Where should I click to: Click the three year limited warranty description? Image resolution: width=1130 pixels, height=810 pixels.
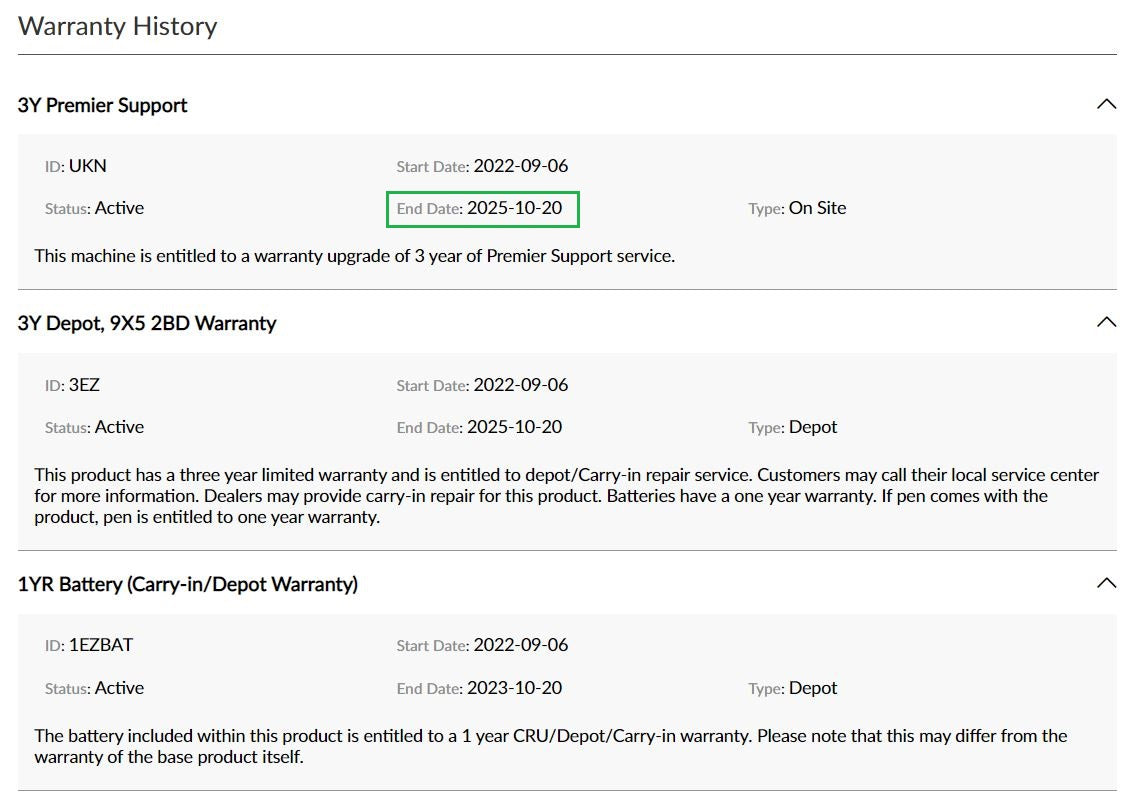566,496
